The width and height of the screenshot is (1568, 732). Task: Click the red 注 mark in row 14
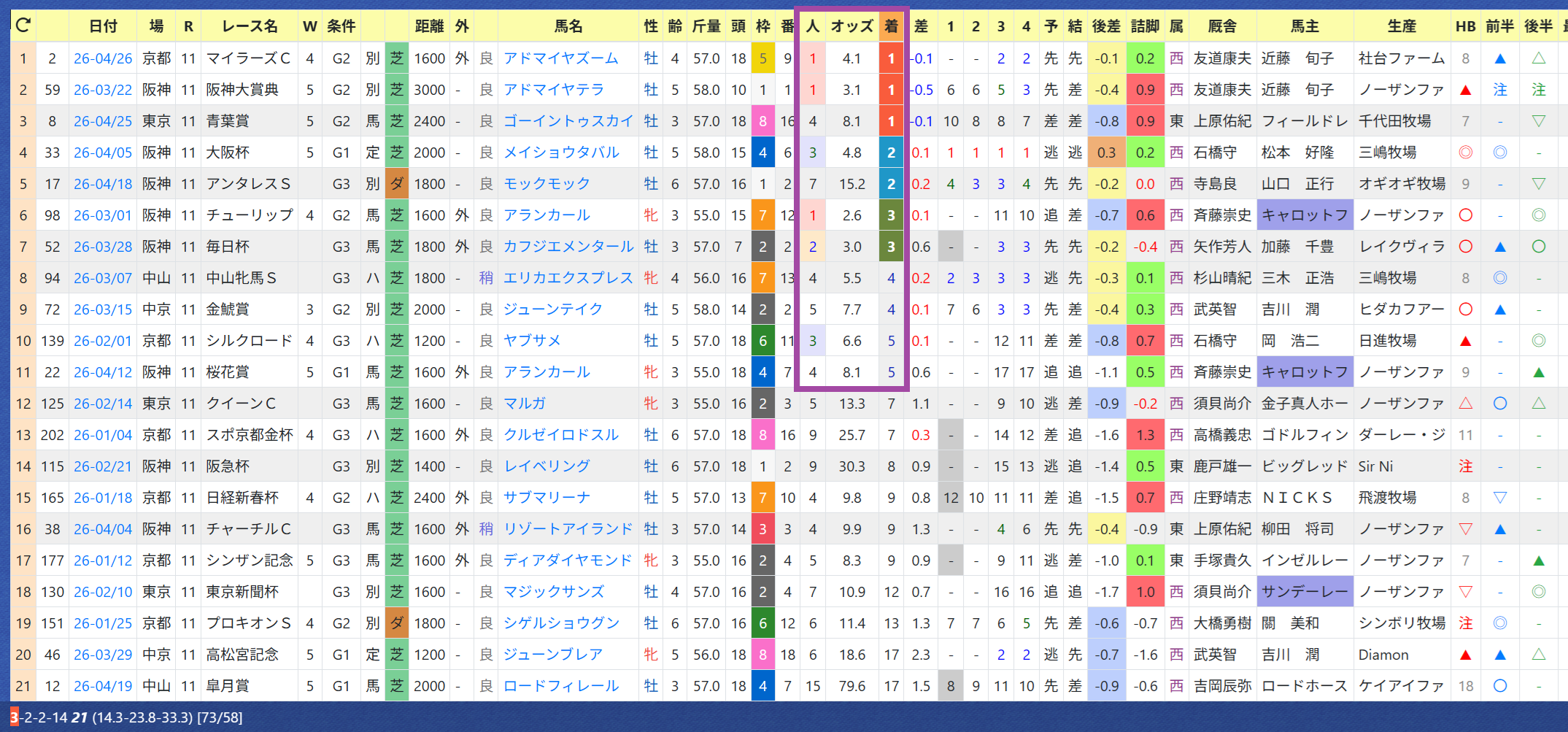coord(1465,466)
